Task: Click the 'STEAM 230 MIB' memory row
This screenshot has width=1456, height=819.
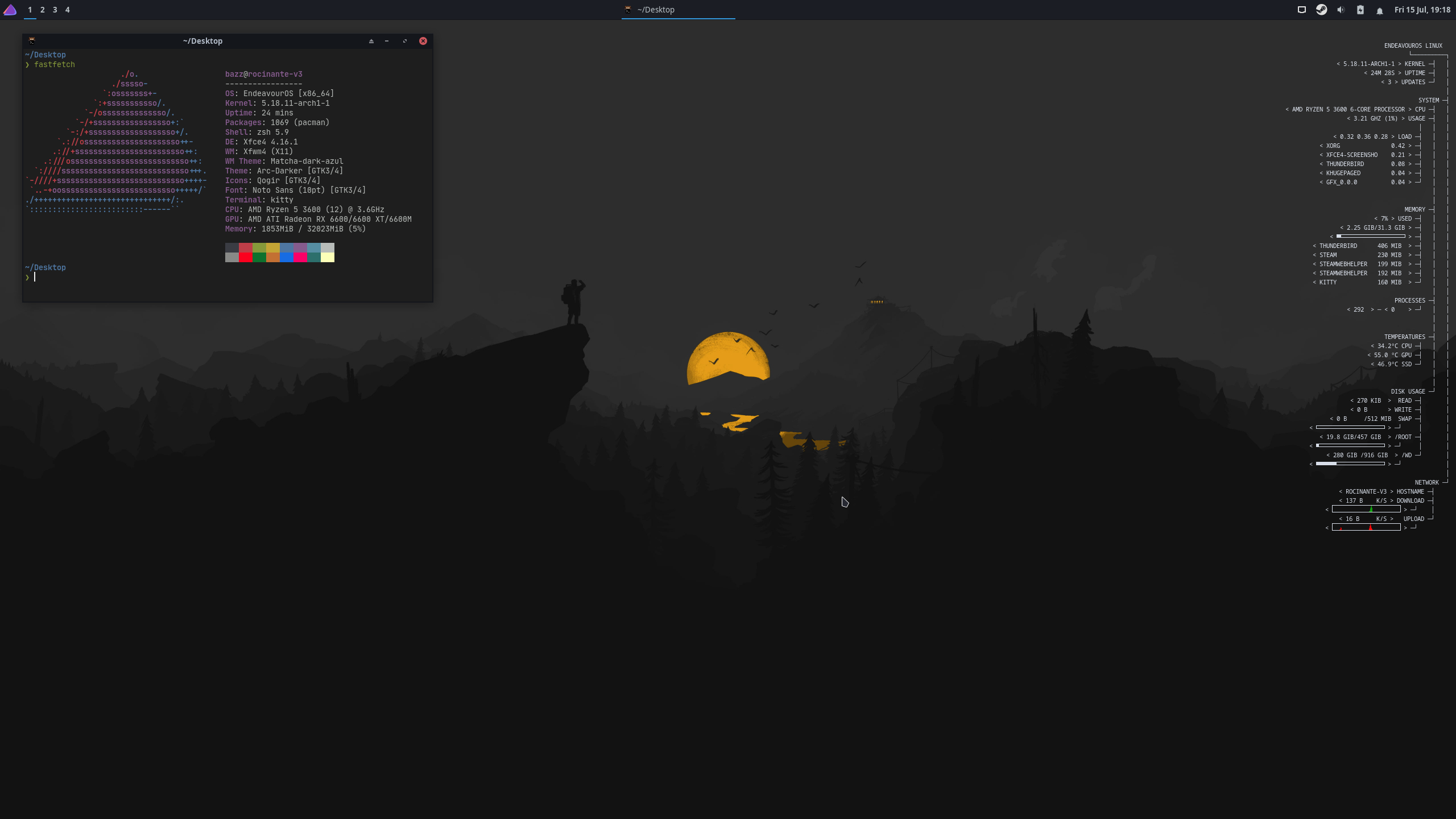Action: tap(1362, 255)
